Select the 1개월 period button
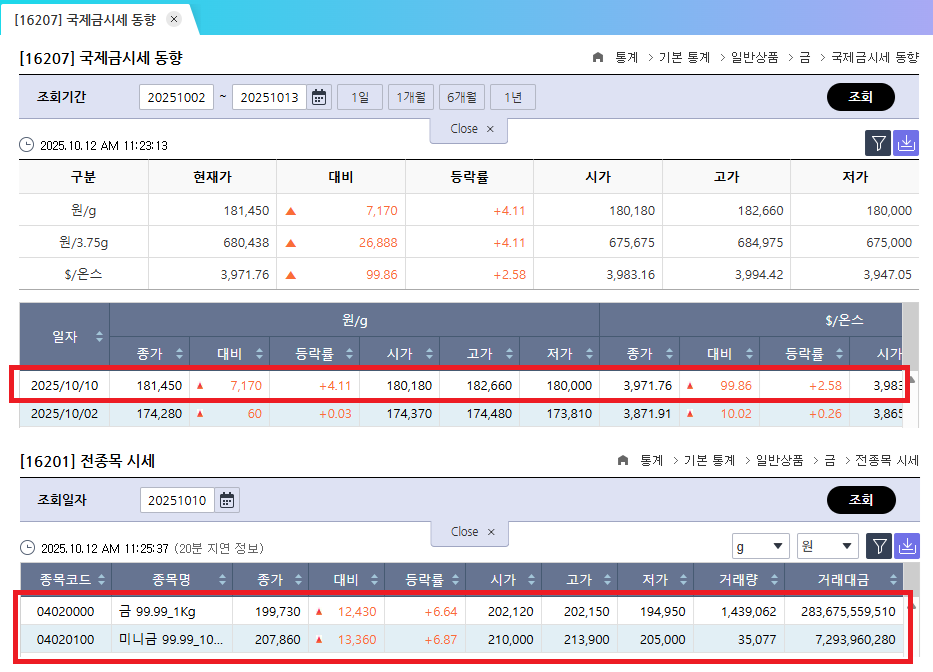 pos(410,99)
